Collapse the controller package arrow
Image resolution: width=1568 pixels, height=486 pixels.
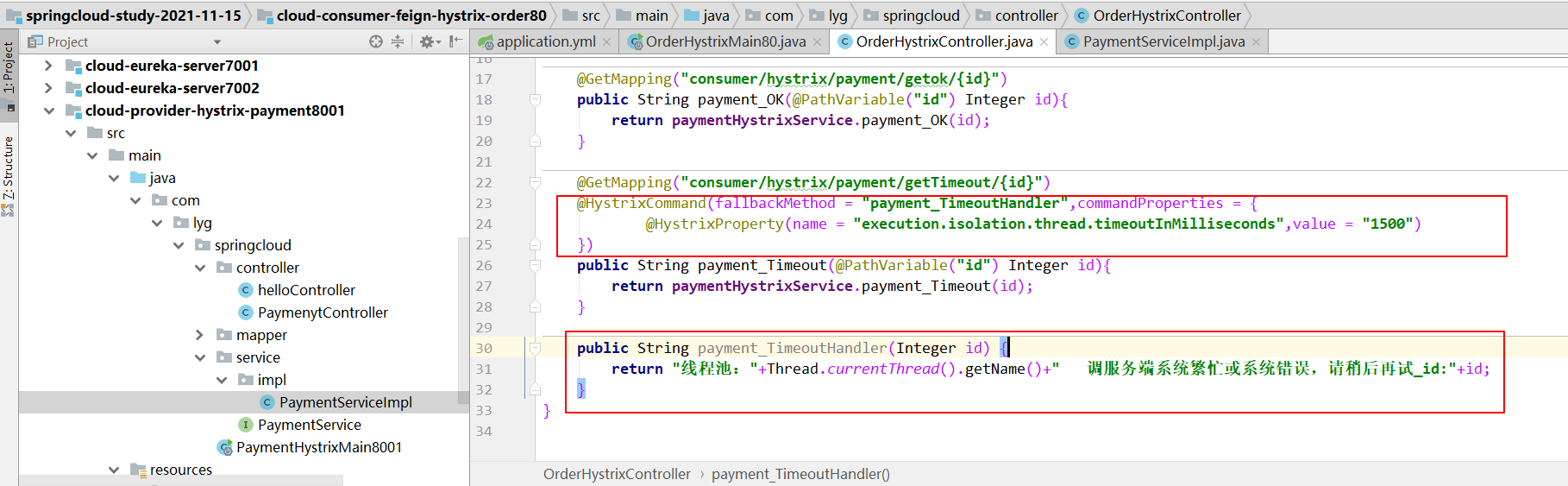click(x=200, y=268)
